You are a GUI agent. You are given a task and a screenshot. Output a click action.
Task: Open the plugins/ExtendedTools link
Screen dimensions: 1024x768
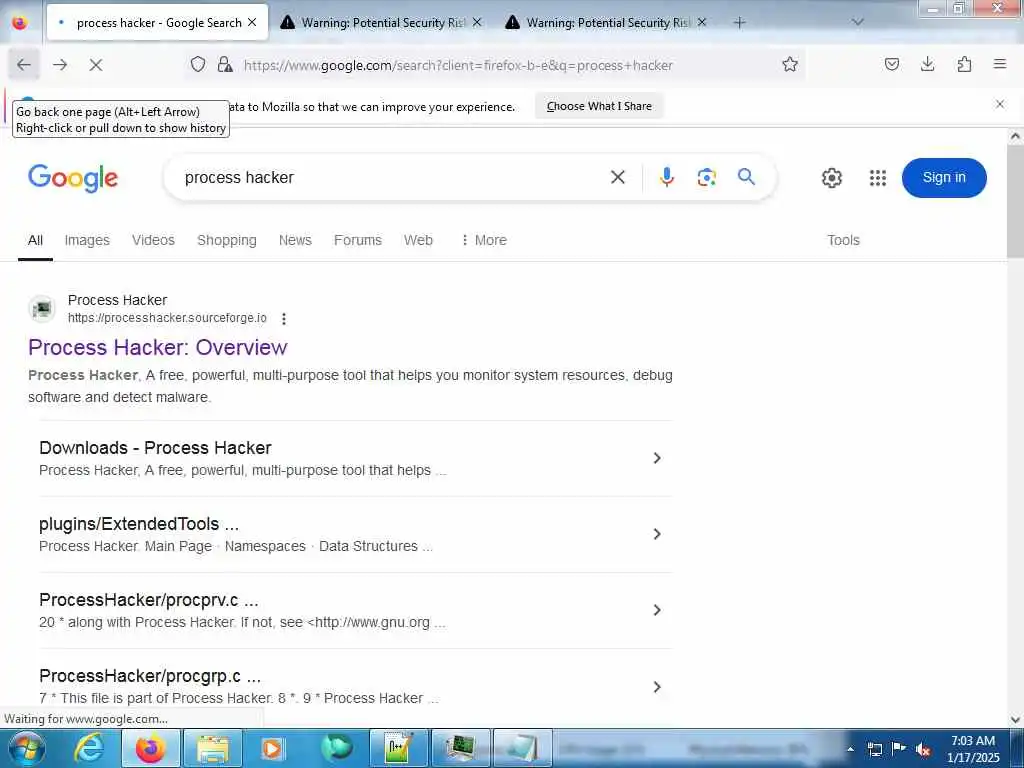coord(138,524)
